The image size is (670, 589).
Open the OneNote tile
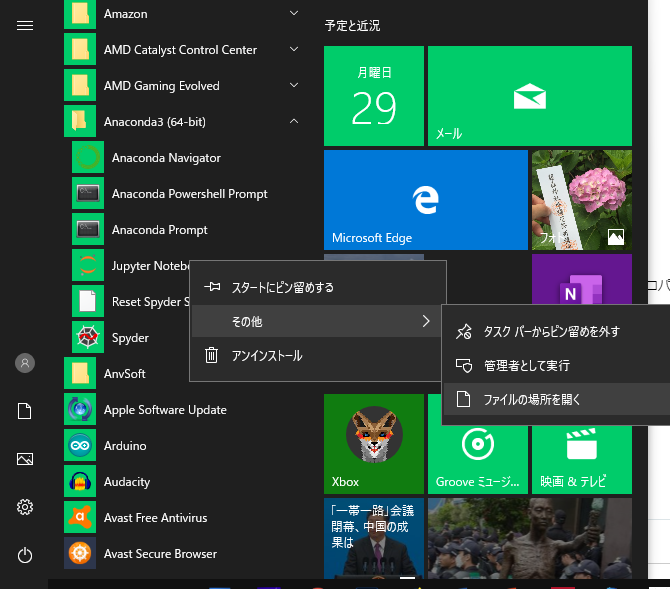coord(582,279)
